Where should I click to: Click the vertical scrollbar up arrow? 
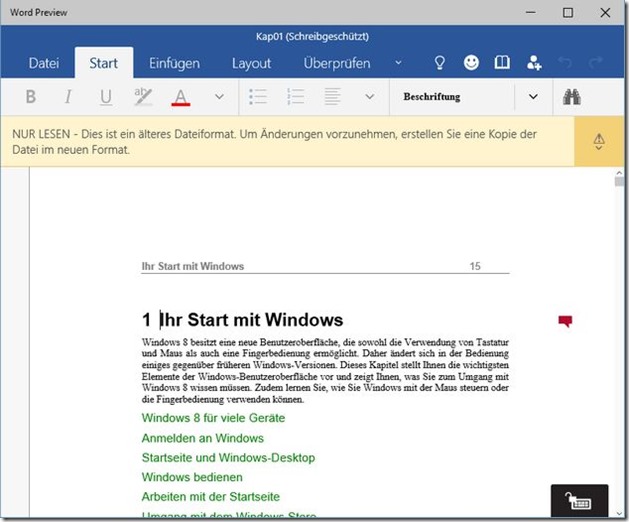620,181
